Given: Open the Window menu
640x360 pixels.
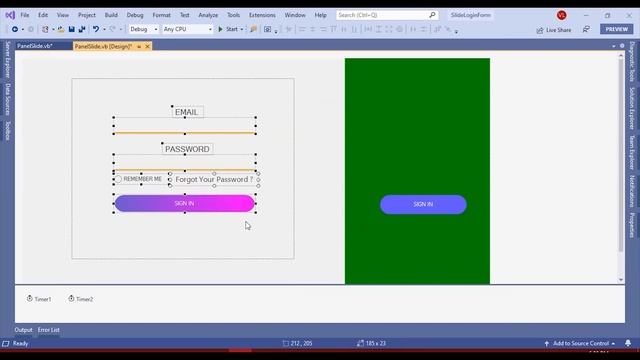Looking at the screenshot, I should click(295, 15).
